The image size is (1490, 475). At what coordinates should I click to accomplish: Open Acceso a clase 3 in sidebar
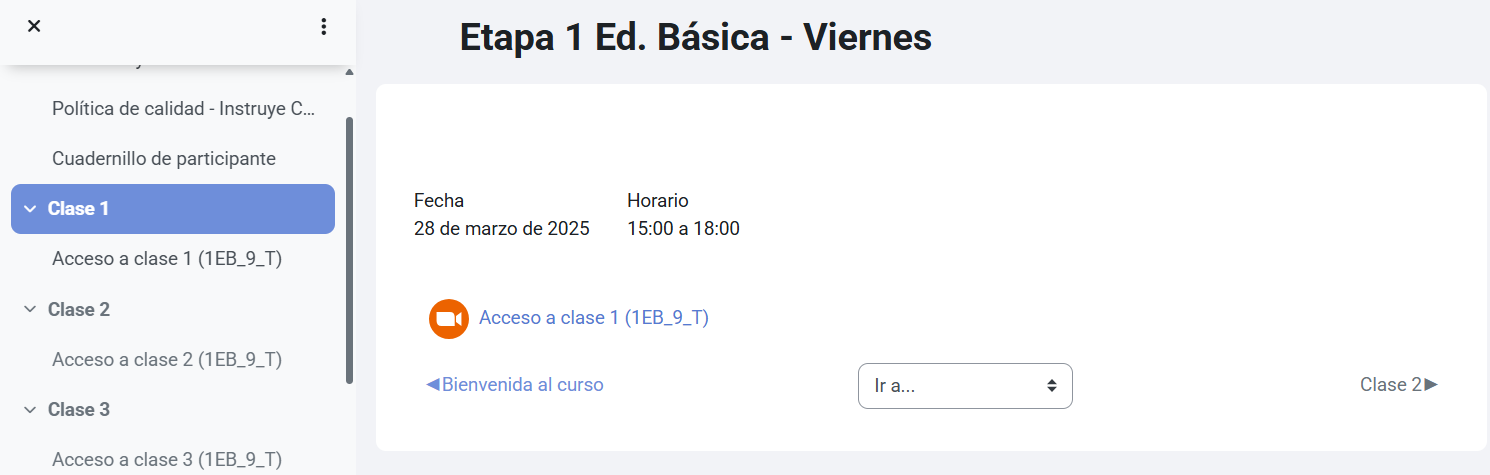click(167, 460)
